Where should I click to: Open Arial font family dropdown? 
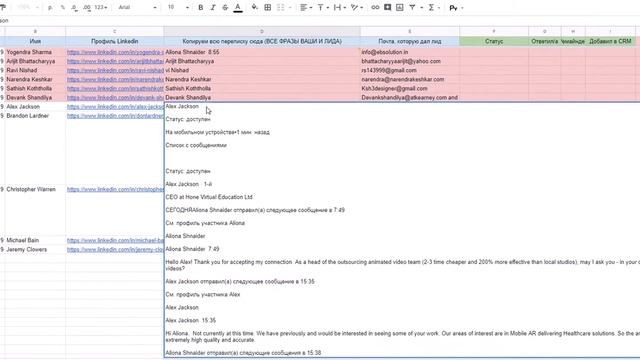pyautogui.click(x=137, y=7)
